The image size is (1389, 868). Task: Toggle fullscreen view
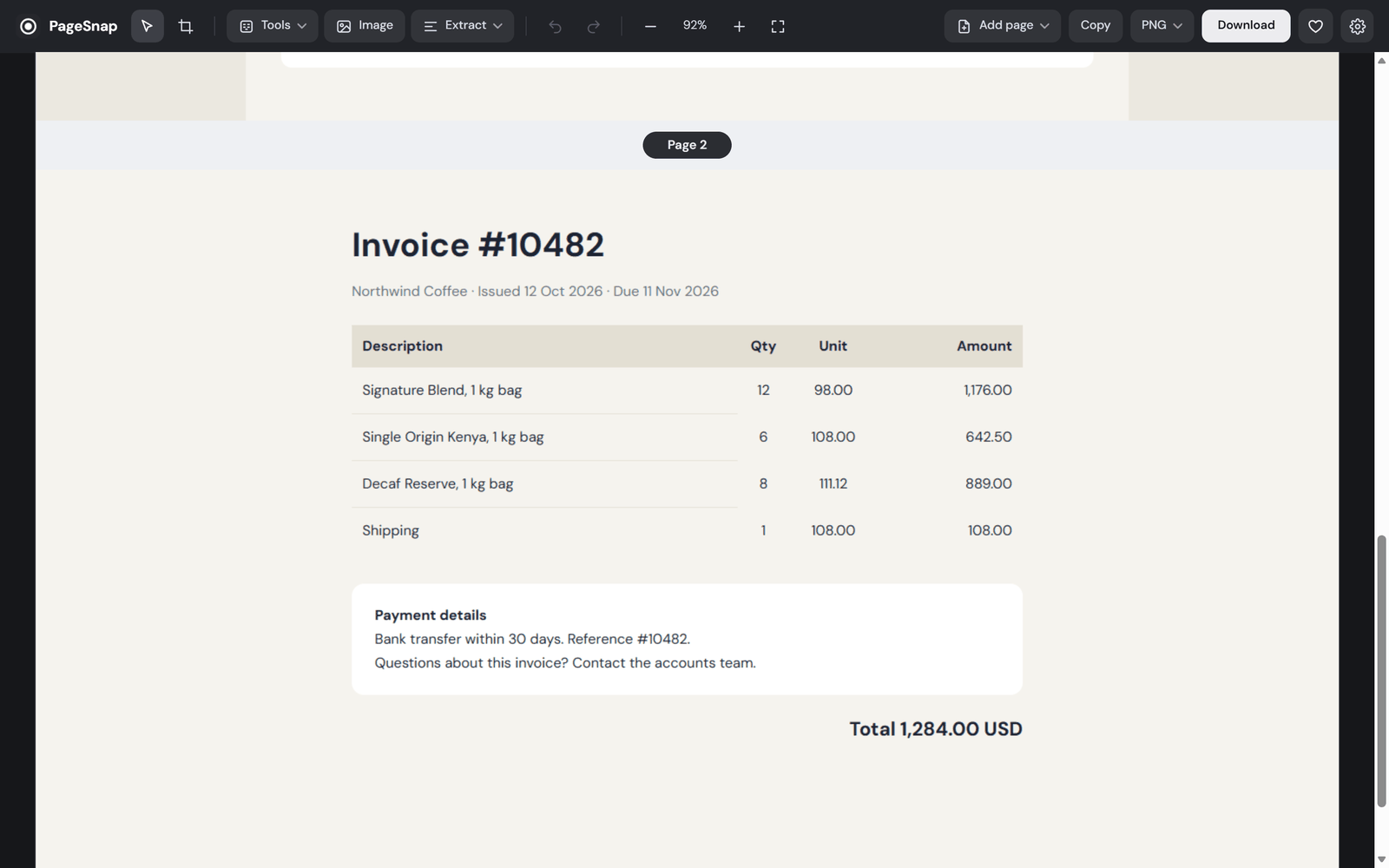pyautogui.click(x=778, y=26)
